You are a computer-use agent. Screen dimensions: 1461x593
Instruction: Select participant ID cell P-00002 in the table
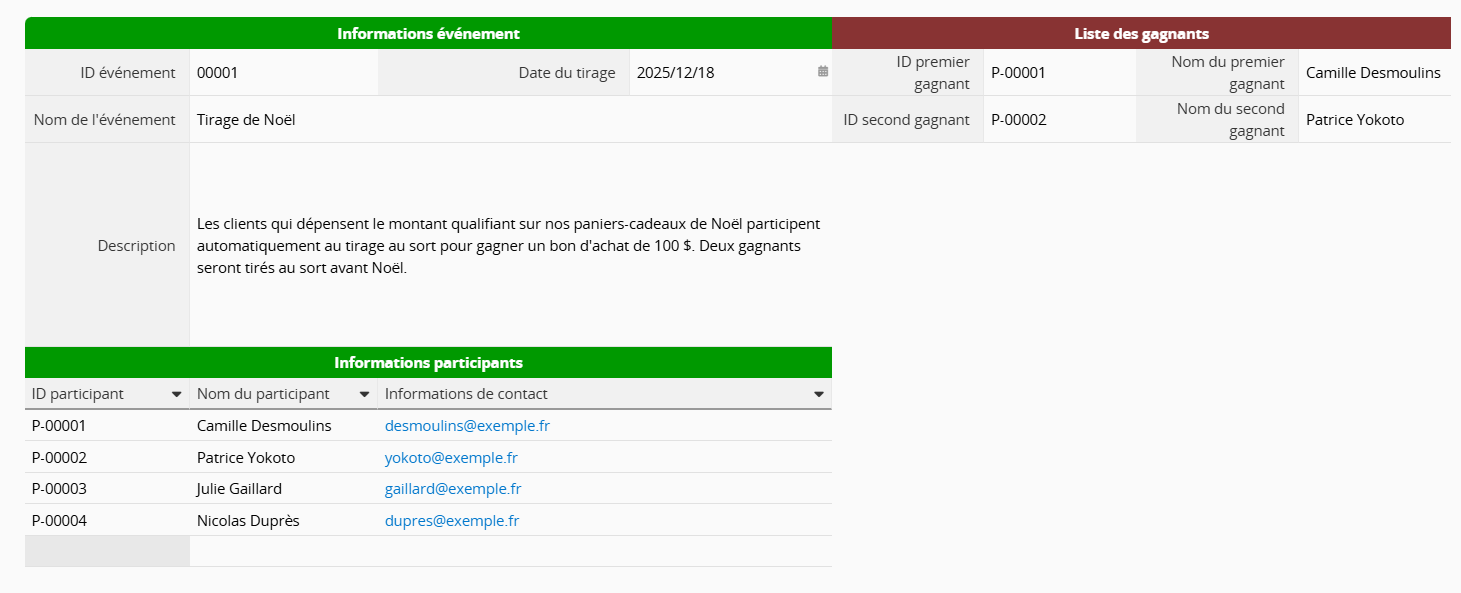pyautogui.click(x=107, y=457)
